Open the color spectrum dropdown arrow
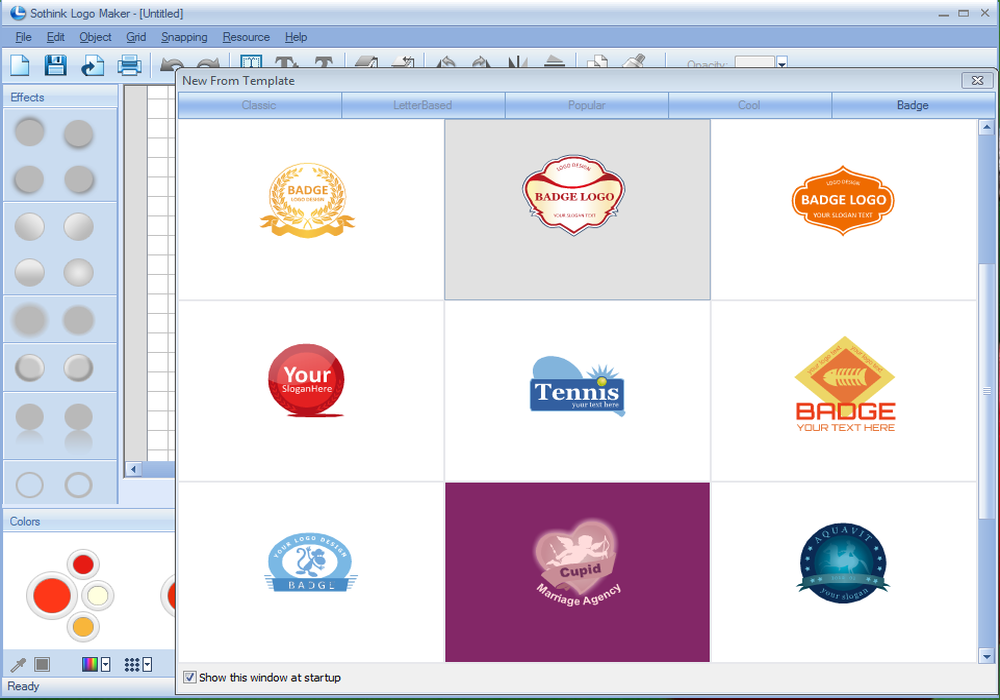The width and height of the screenshot is (1000, 700). coord(105,665)
